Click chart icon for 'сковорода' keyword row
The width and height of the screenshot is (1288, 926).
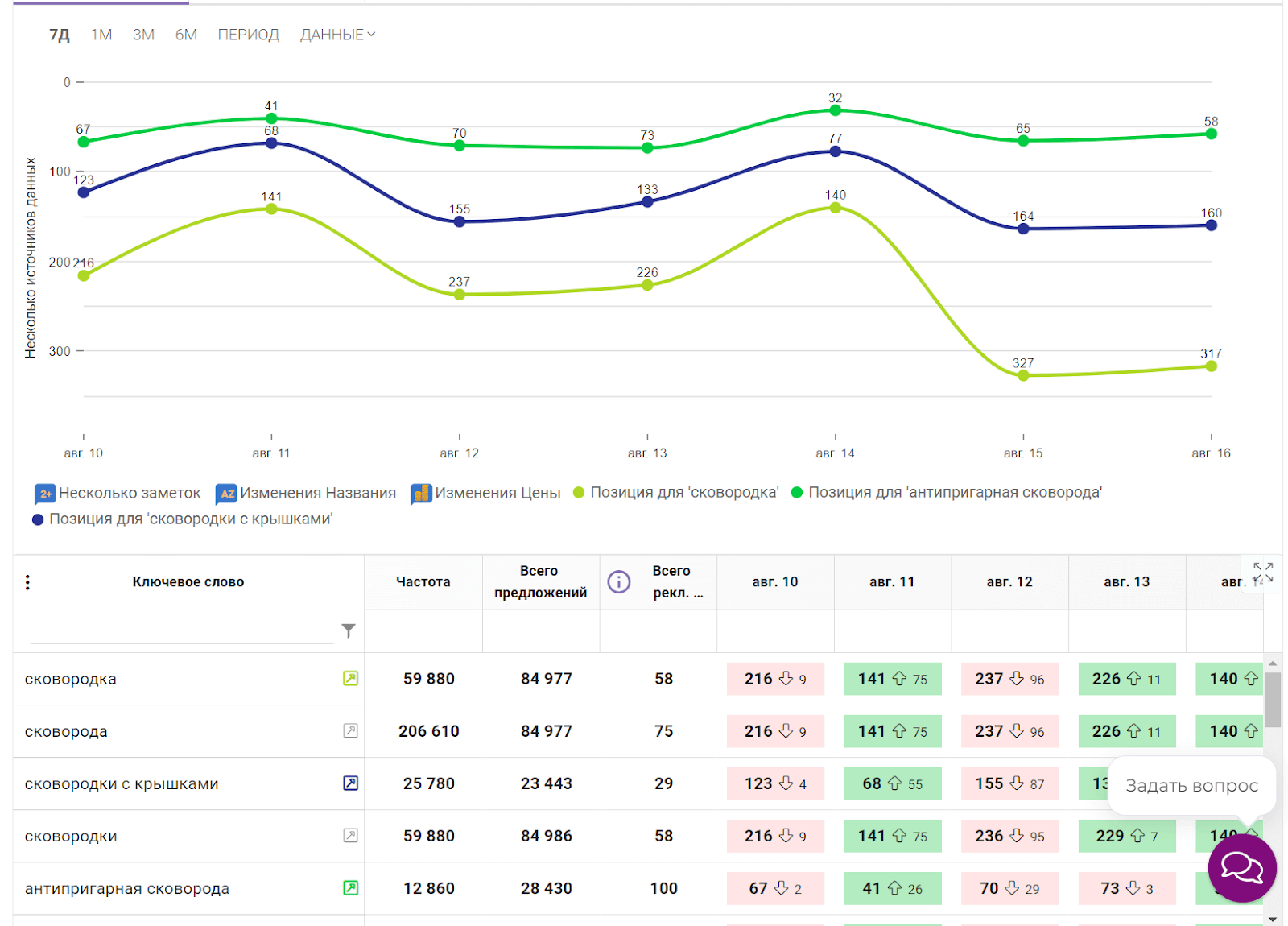pos(350,731)
